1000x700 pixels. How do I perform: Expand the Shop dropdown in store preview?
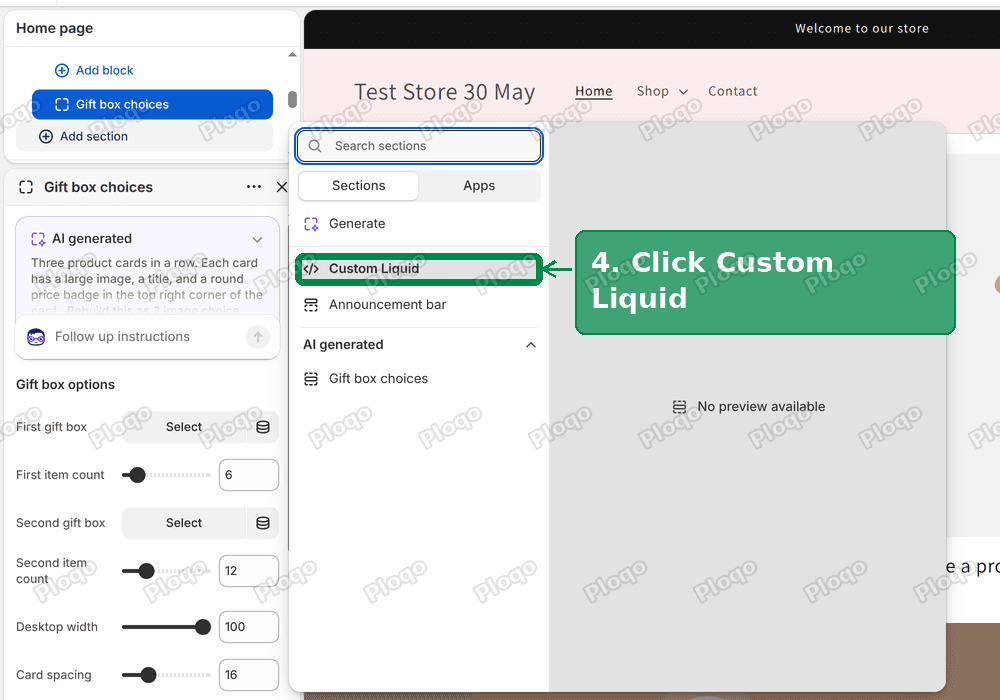[x=662, y=91]
